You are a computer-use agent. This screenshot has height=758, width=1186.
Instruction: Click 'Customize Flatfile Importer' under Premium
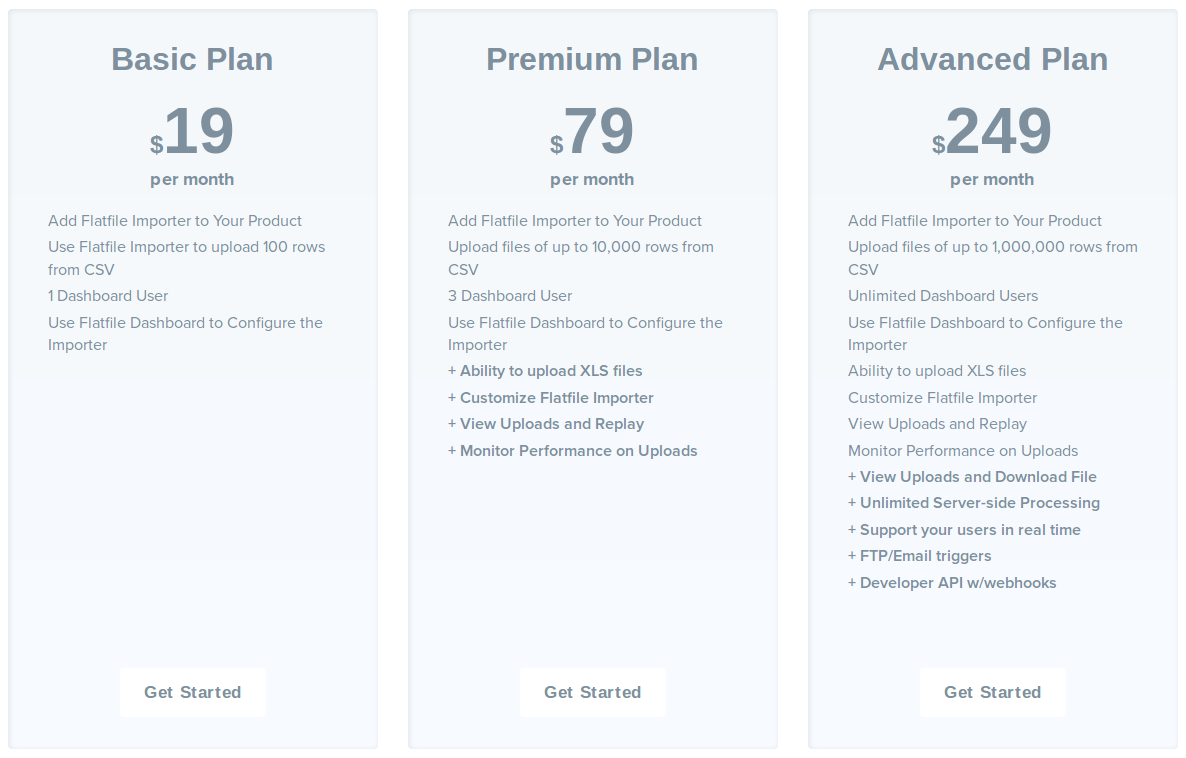point(550,397)
